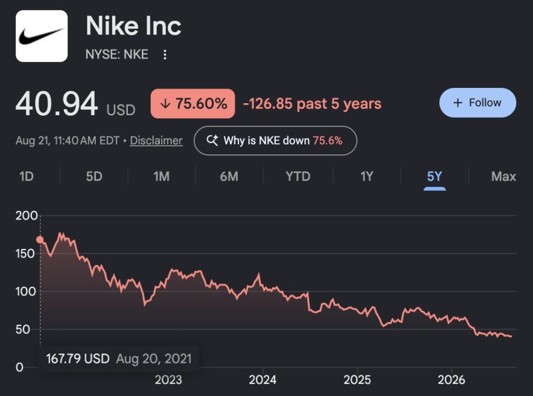Open the three-dot more options menu
This screenshot has width=533, height=396.
[x=165, y=54]
